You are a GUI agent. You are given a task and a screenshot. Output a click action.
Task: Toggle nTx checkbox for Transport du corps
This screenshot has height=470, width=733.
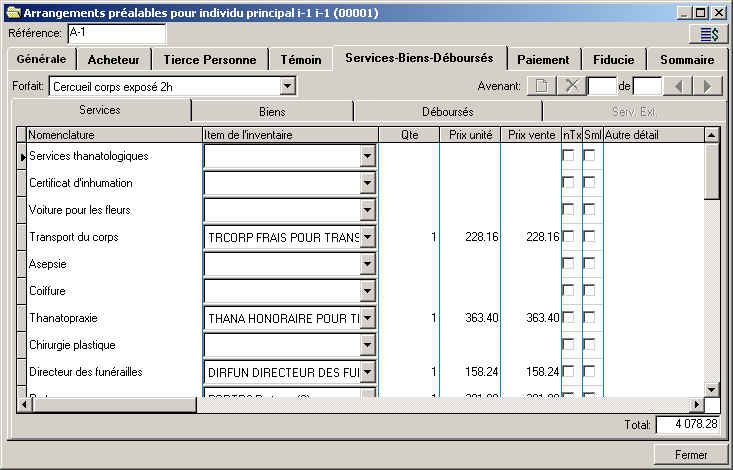click(x=568, y=236)
